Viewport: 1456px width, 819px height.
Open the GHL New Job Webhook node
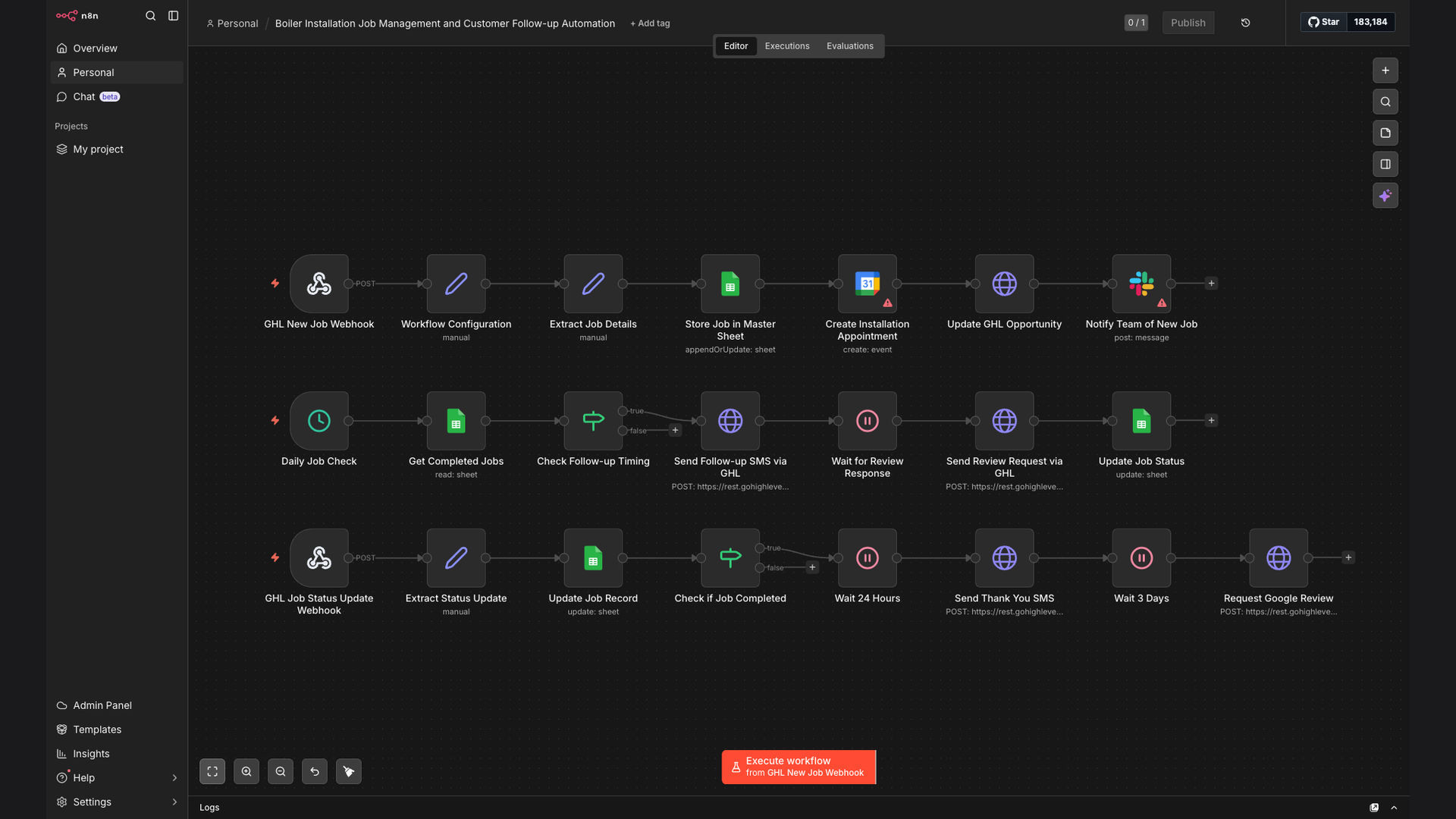[318, 284]
